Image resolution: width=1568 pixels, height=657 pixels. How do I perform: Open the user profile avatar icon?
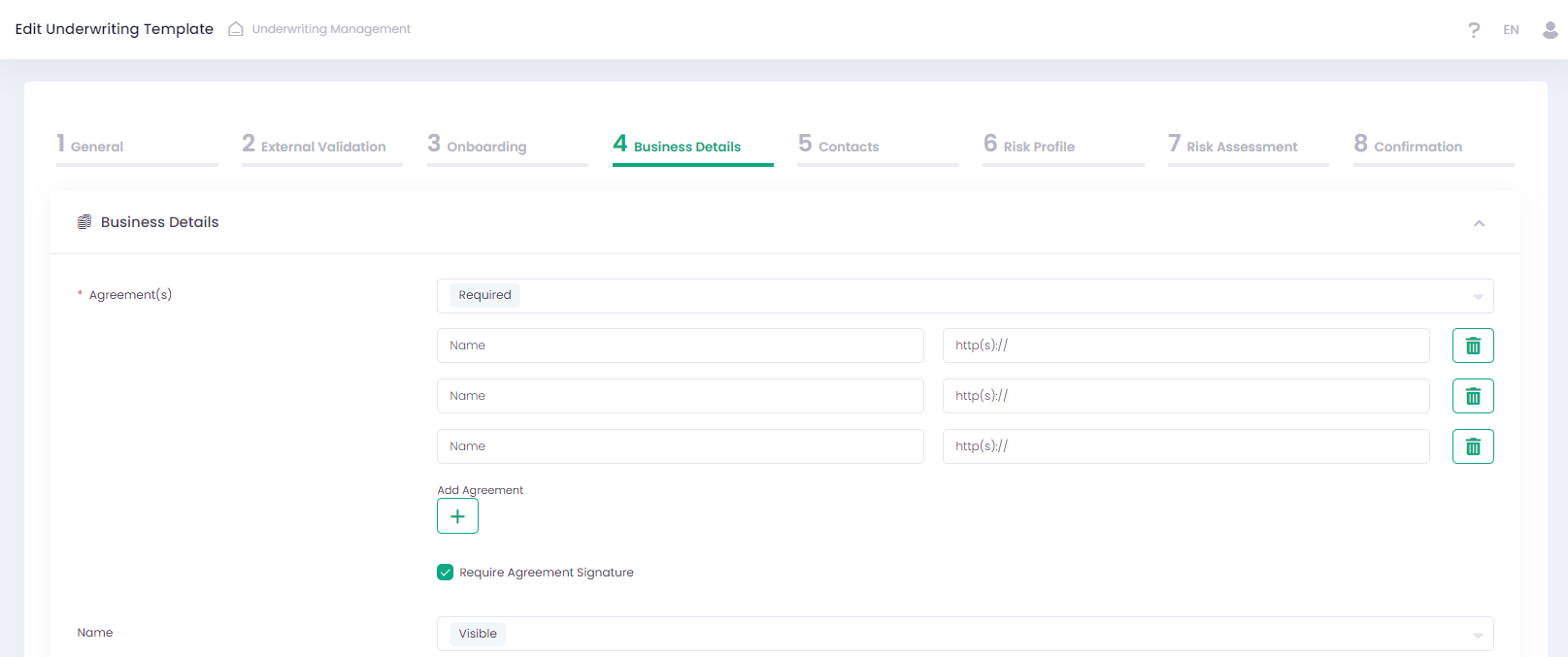click(x=1551, y=30)
